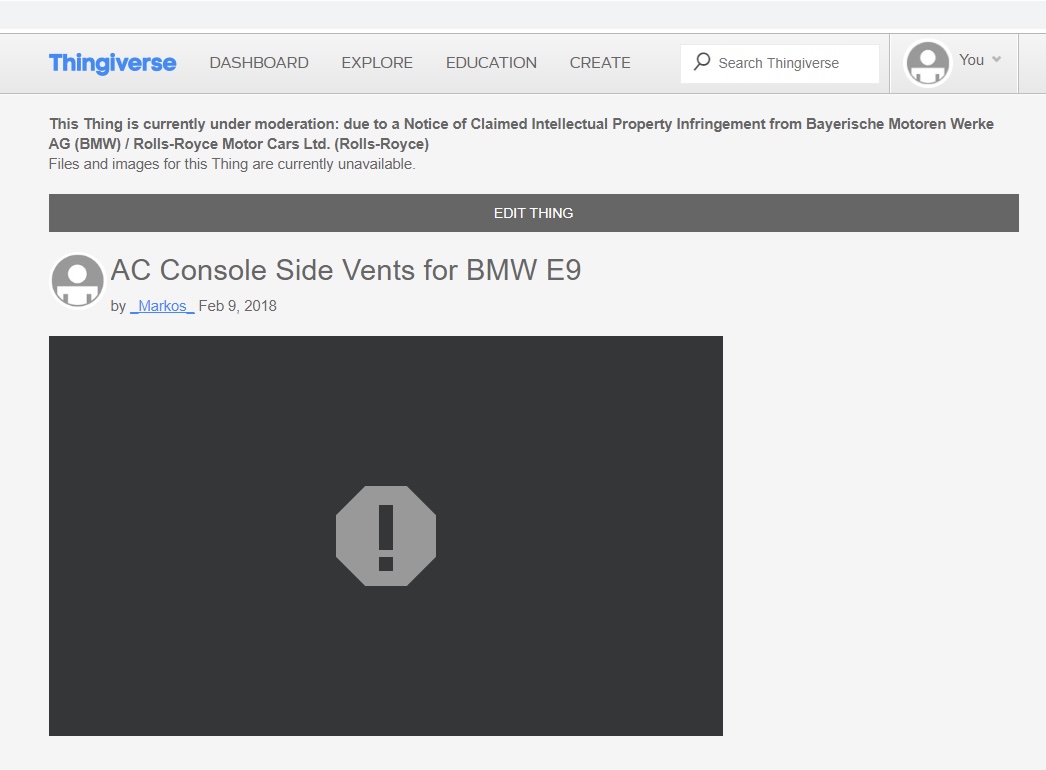This screenshot has height=770, width=1046.
Task: Click the author avatar beside the title
Action: click(78, 281)
